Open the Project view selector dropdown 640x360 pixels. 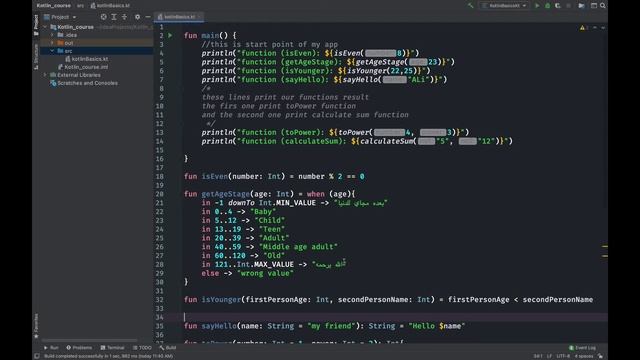pos(60,17)
